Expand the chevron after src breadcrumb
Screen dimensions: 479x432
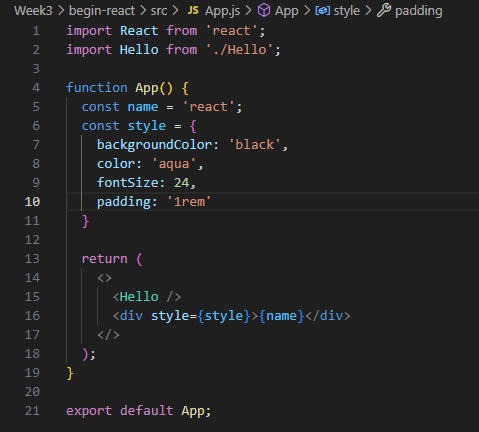[x=175, y=11]
